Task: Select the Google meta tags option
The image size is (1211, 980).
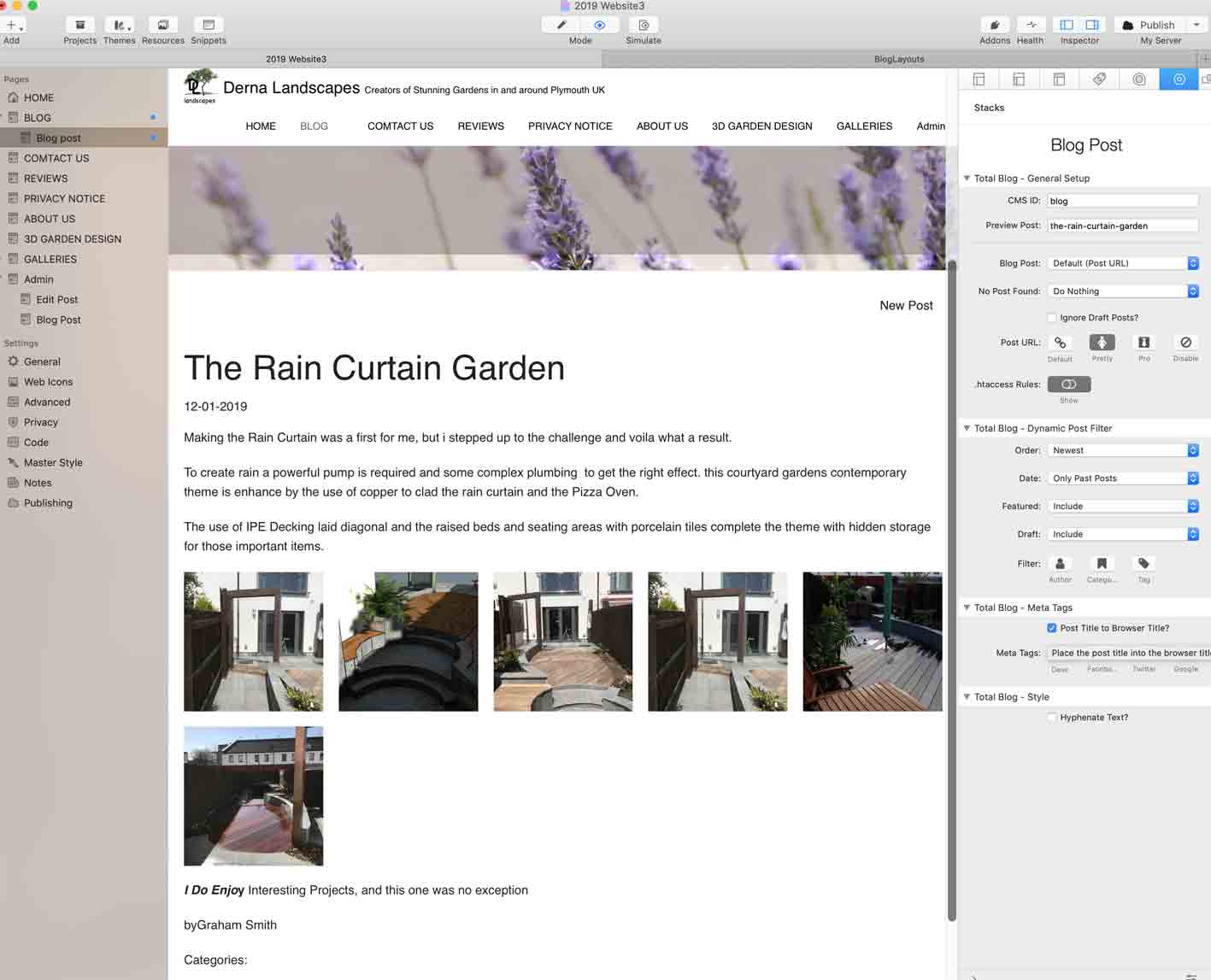Action: [x=1186, y=669]
